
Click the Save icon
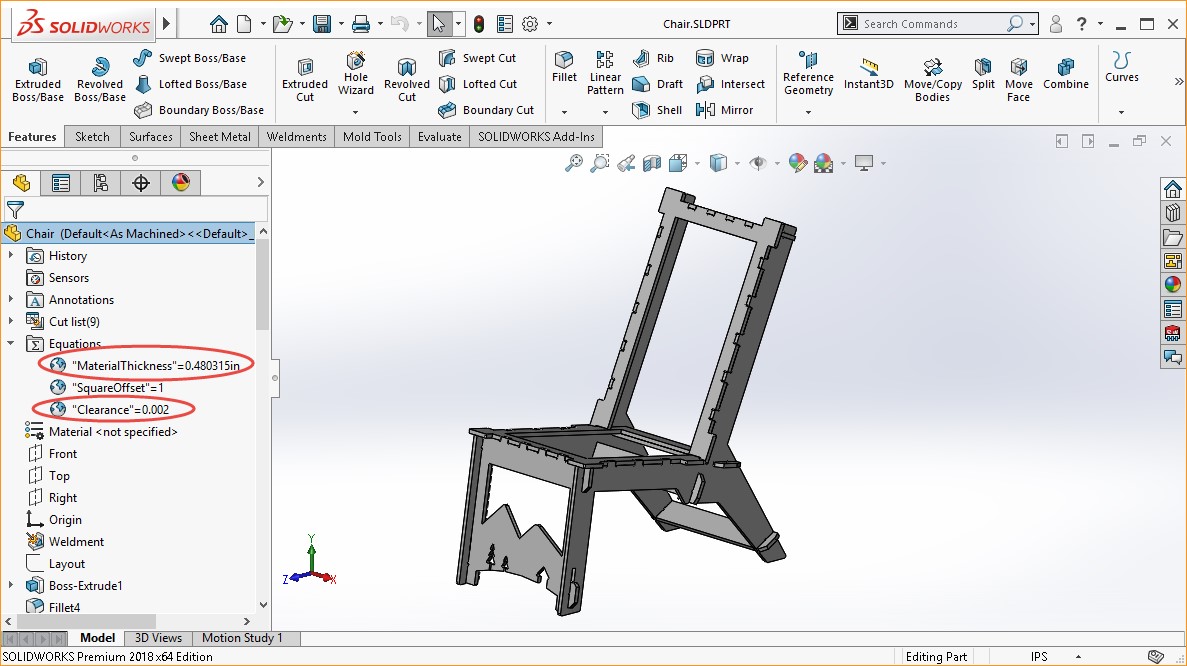pyautogui.click(x=322, y=24)
